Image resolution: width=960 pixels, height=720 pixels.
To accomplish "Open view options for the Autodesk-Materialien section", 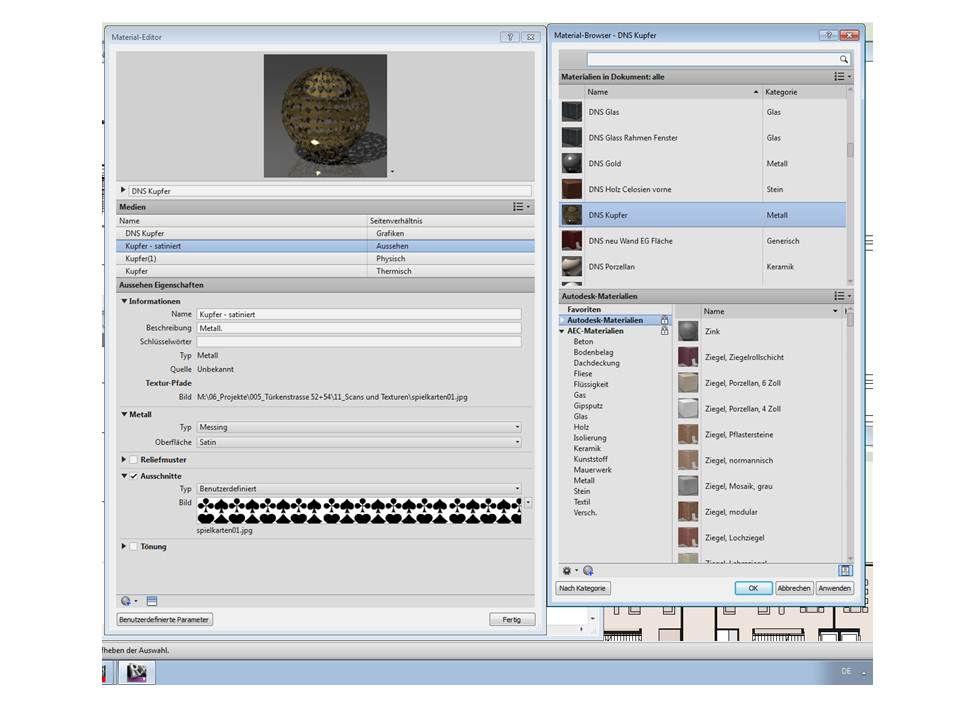I will (x=842, y=296).
